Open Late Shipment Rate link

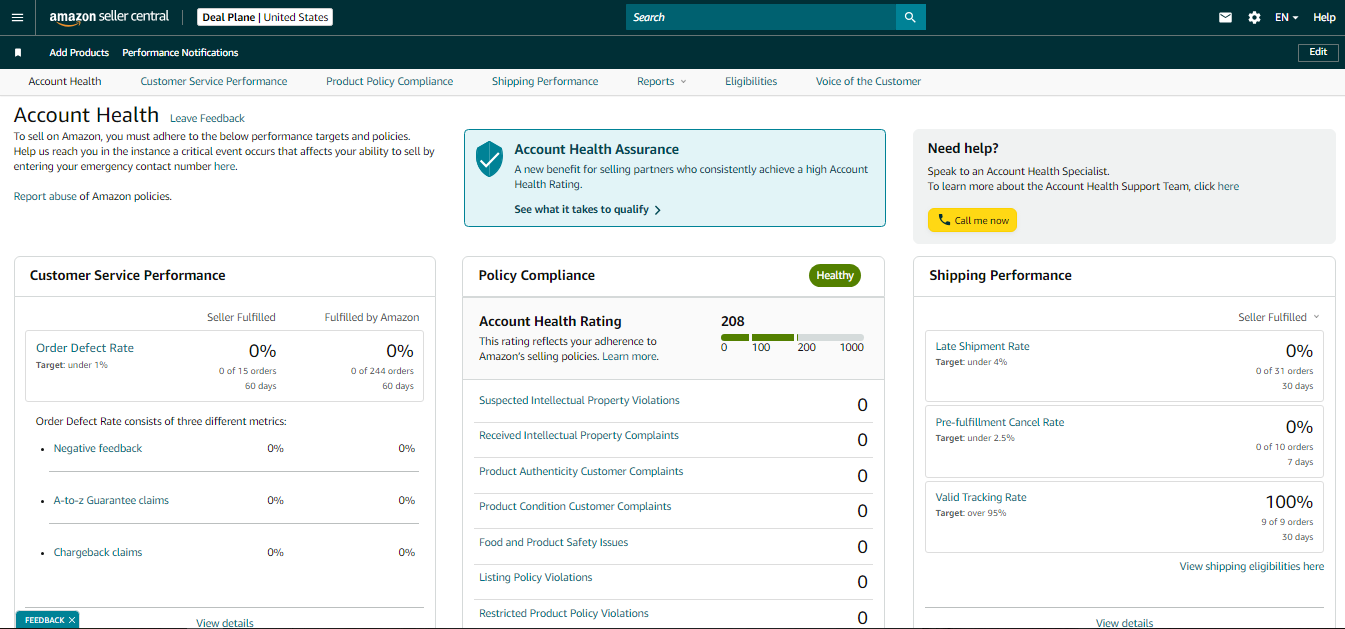(982, 346)
